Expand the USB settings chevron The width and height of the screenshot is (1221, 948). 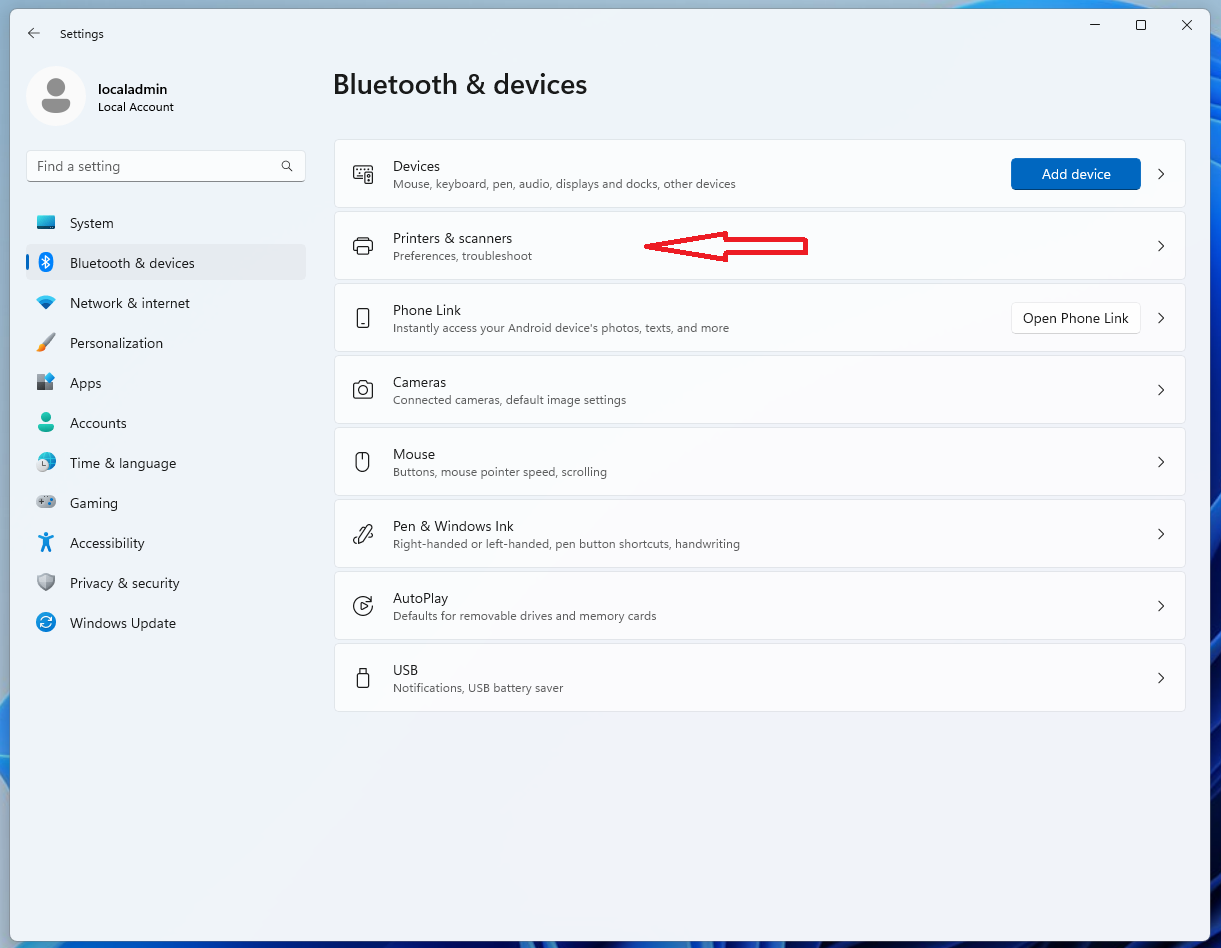click(1161, 678)
